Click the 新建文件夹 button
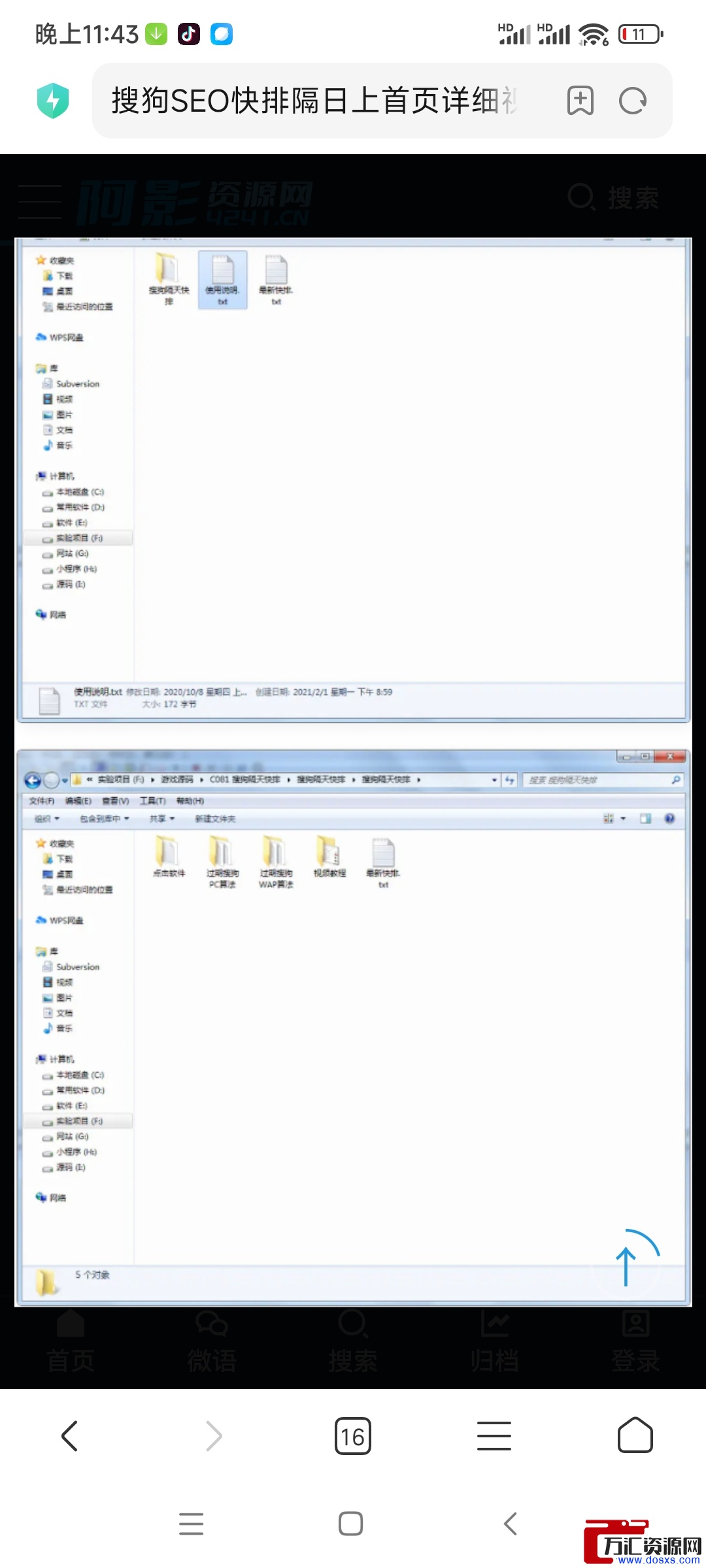This screenshot has height=1568, width=706. click(215, 819)
